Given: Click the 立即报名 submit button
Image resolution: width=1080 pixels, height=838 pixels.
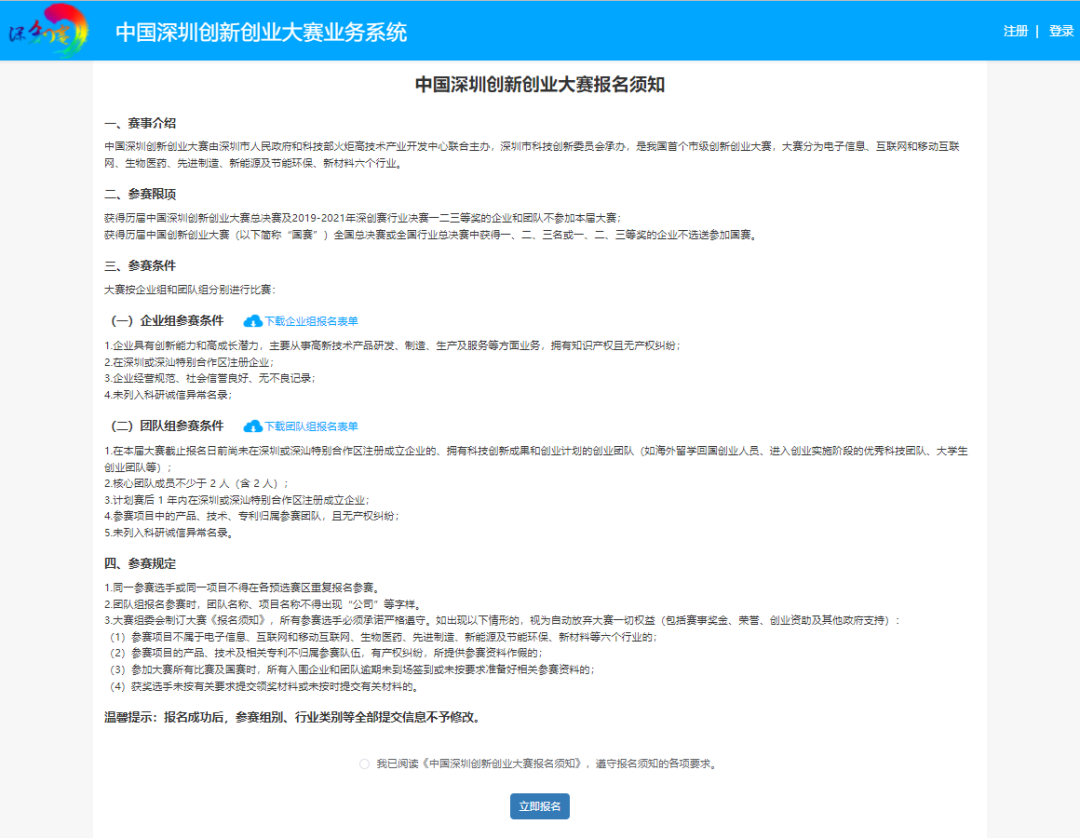Looking at the screenshot, I should coord(539,806).
